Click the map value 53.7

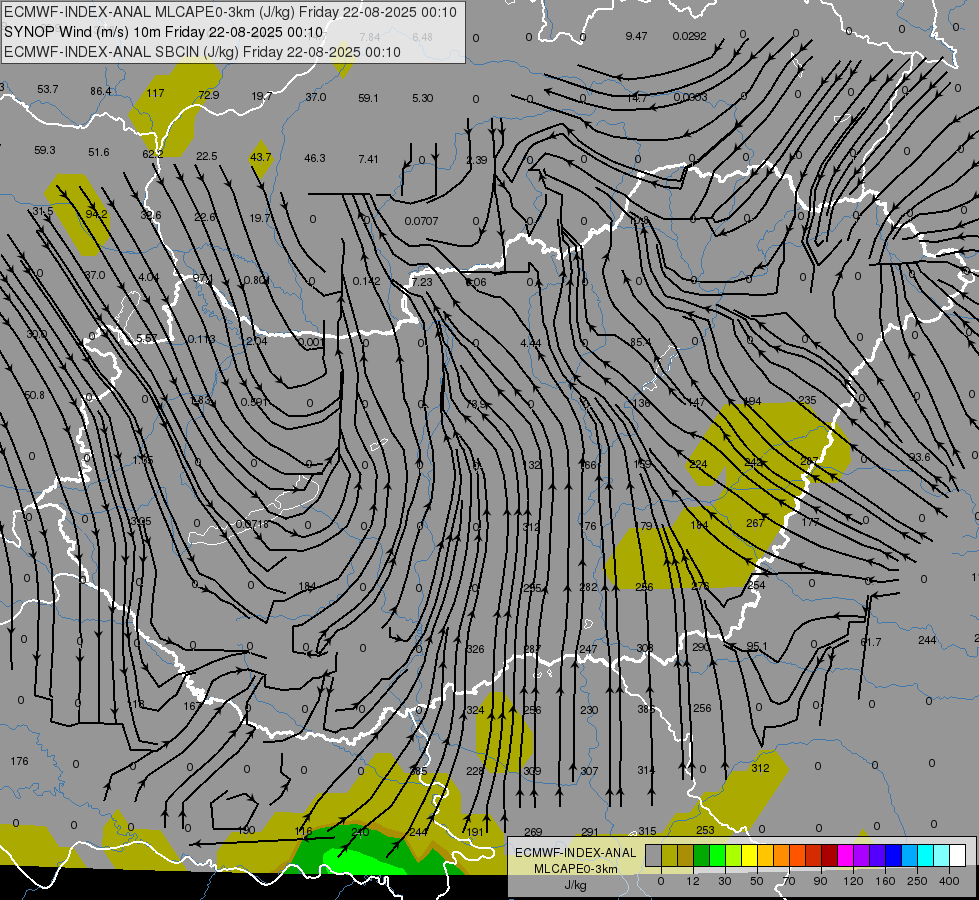tap(47, 89)
